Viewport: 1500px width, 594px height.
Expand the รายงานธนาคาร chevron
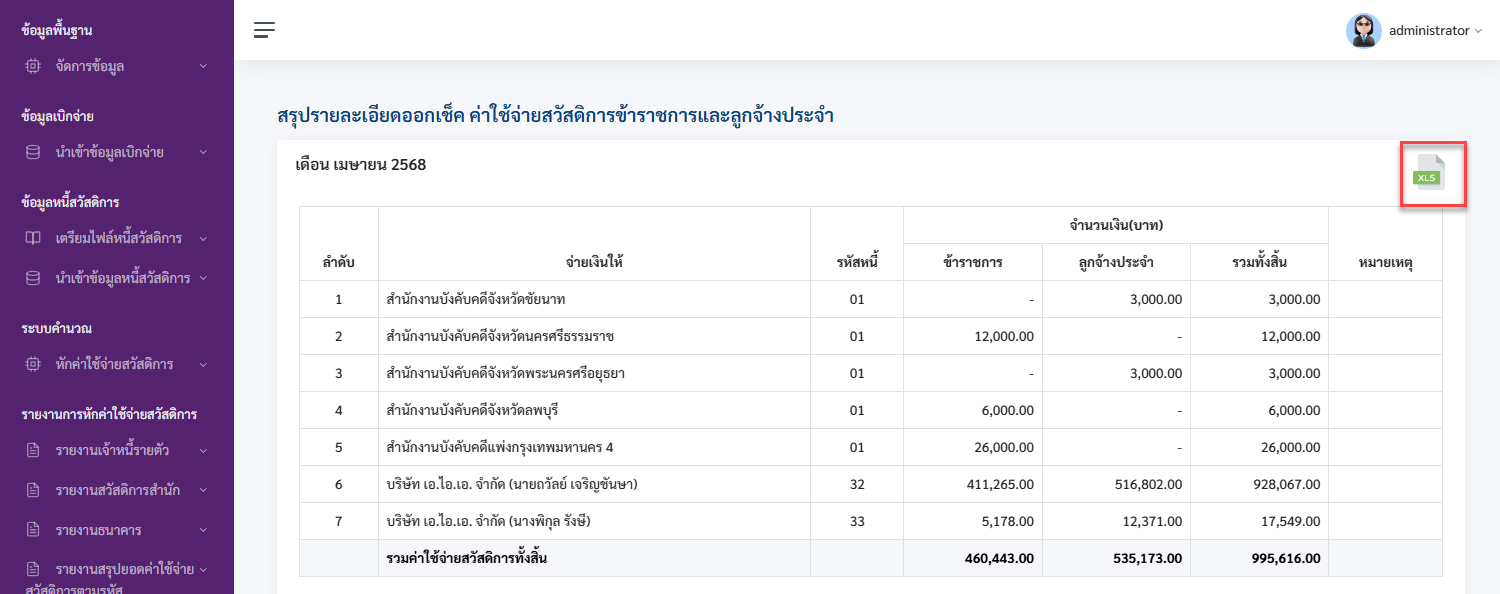point(203,529)
